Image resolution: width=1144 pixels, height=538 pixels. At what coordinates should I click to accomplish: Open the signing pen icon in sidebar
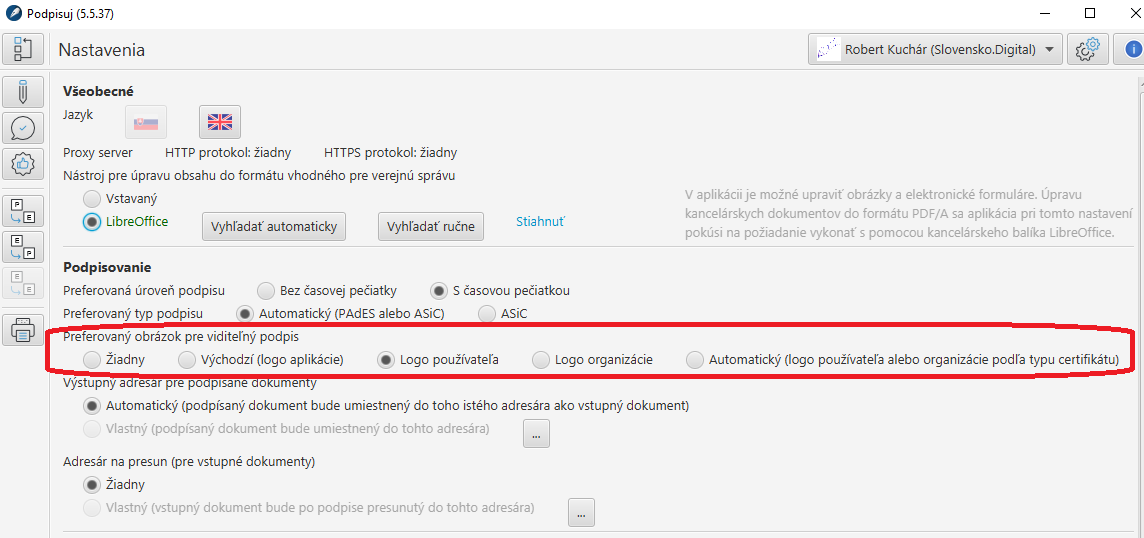click(x=24, y=93)
